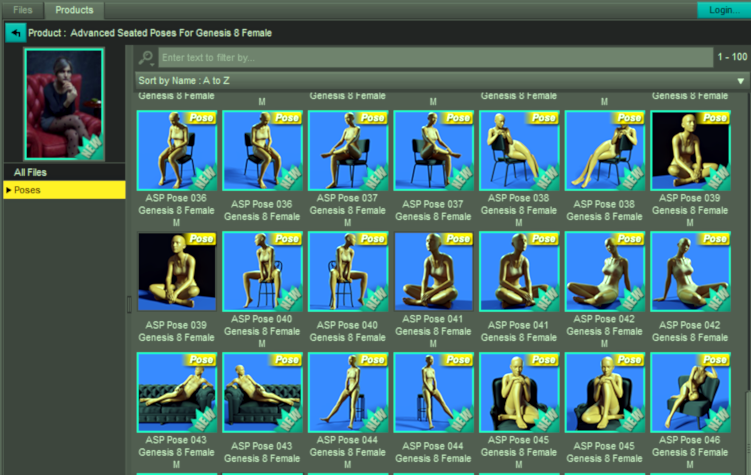
Task: Select ASP Pose 036 non-mirrored thumbnail
Action: [x=262, y=150]
